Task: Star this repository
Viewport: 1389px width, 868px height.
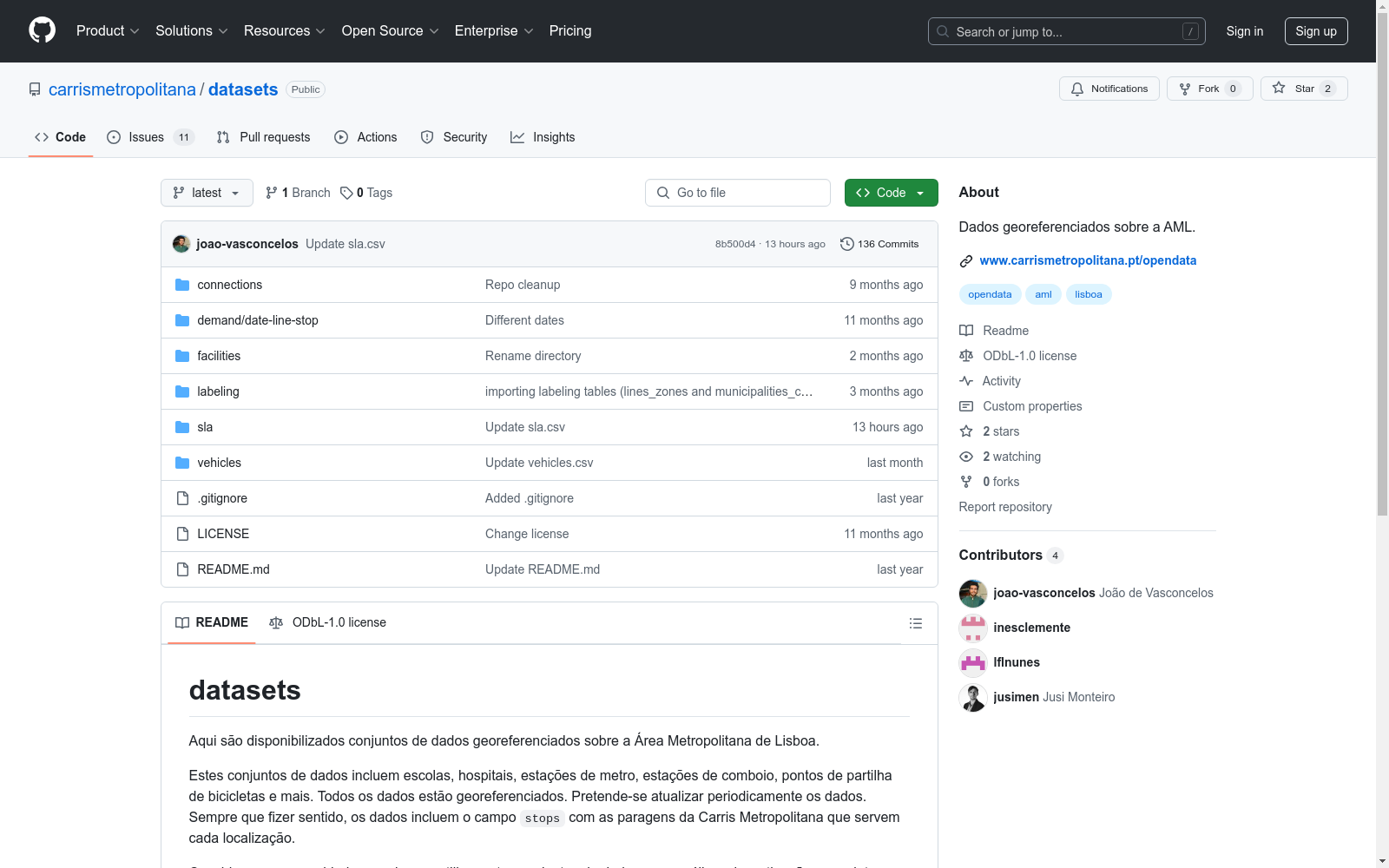Action: 1304,89
